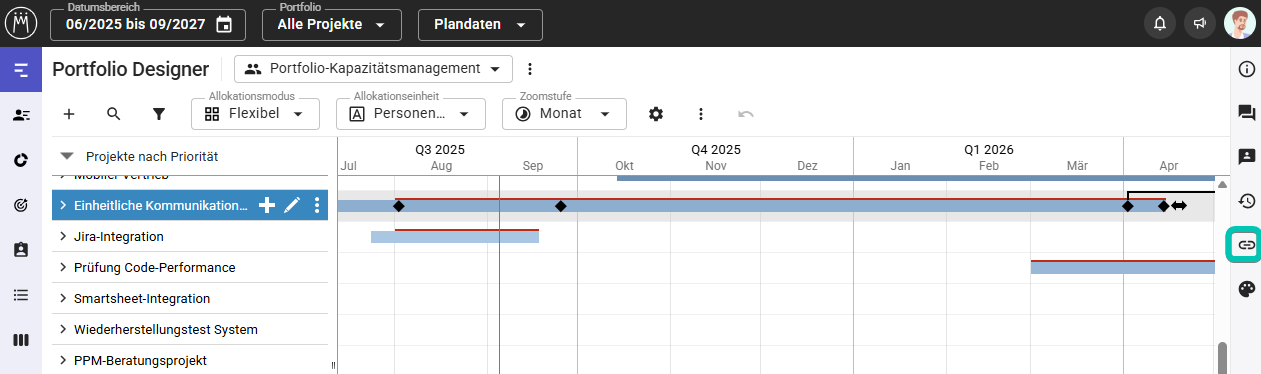
Task: Open the links panel icon
Action: pos(1246,244)
